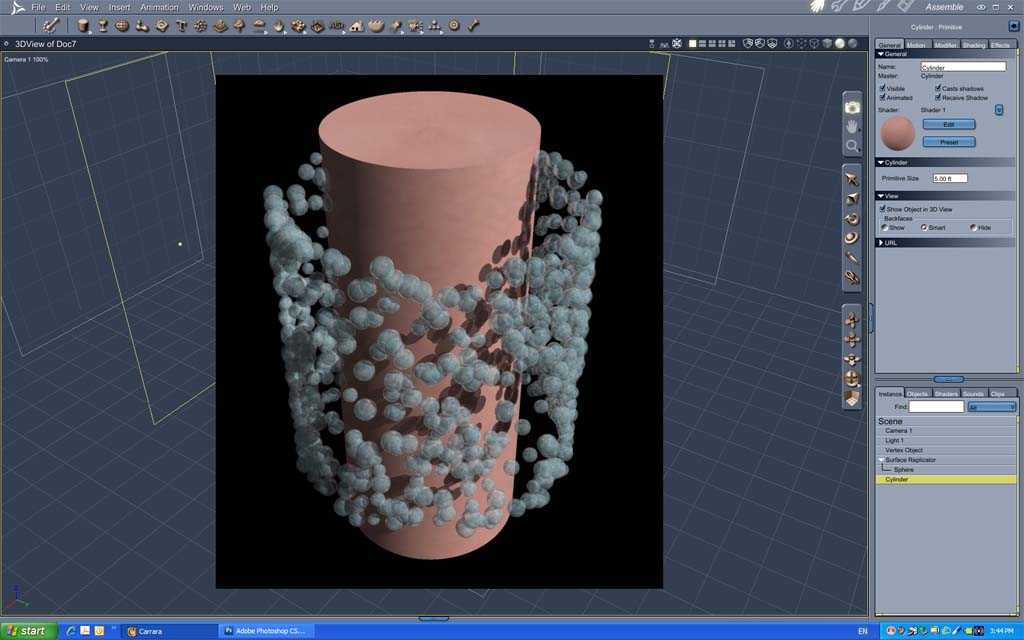Click the working box cube icon
1024x640 pixels.
pyautogui.click(x=852, y=397)
